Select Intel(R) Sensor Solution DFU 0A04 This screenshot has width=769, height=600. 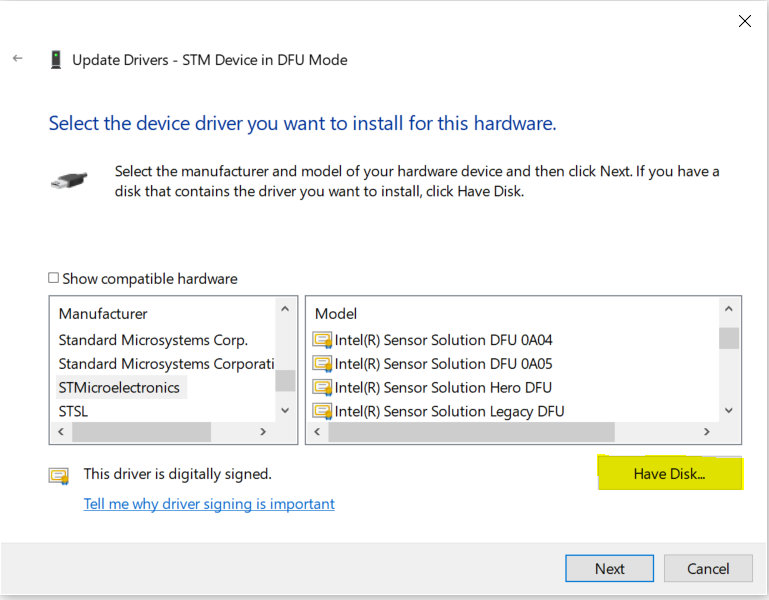click(443, 340)
